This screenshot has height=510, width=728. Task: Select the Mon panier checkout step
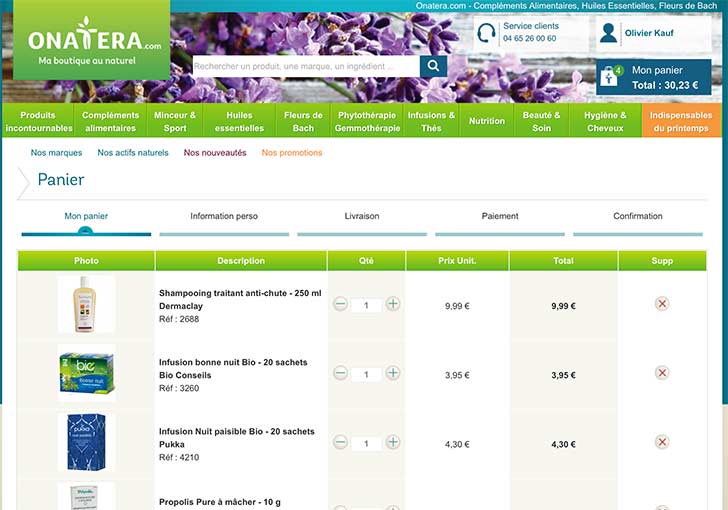86,216
